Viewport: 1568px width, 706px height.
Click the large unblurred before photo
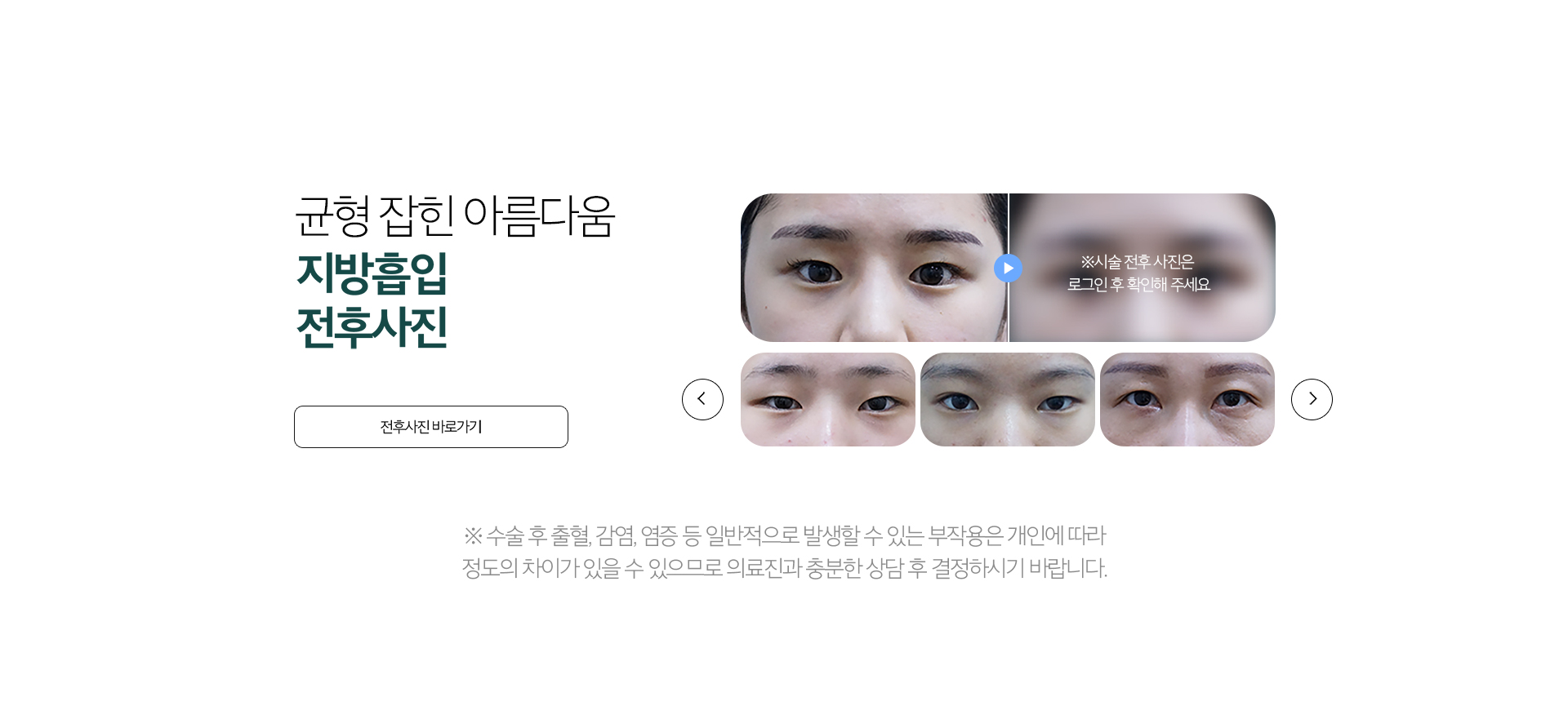pyautogui.click(x=874, y=268)
